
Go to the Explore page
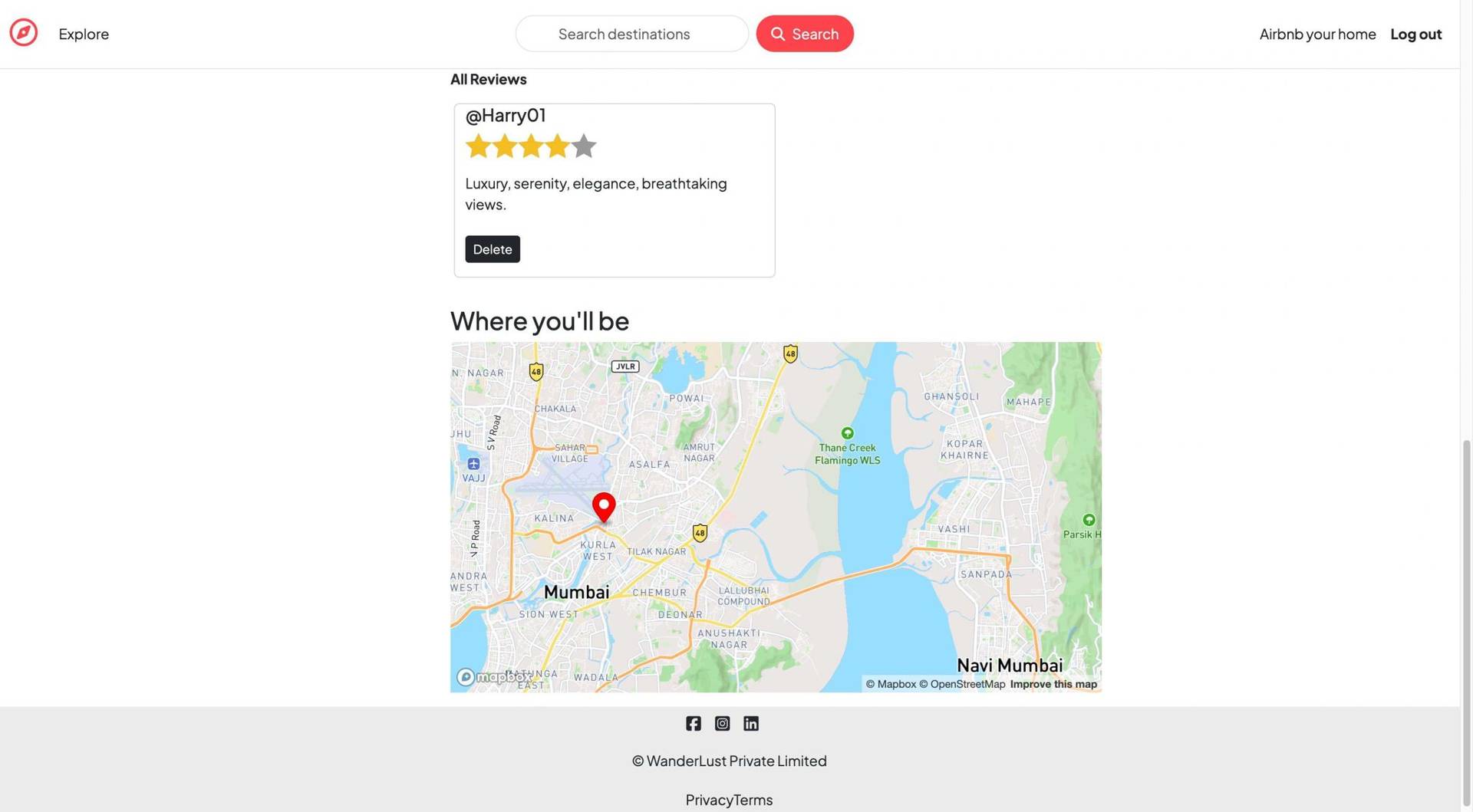coord(84,34)
